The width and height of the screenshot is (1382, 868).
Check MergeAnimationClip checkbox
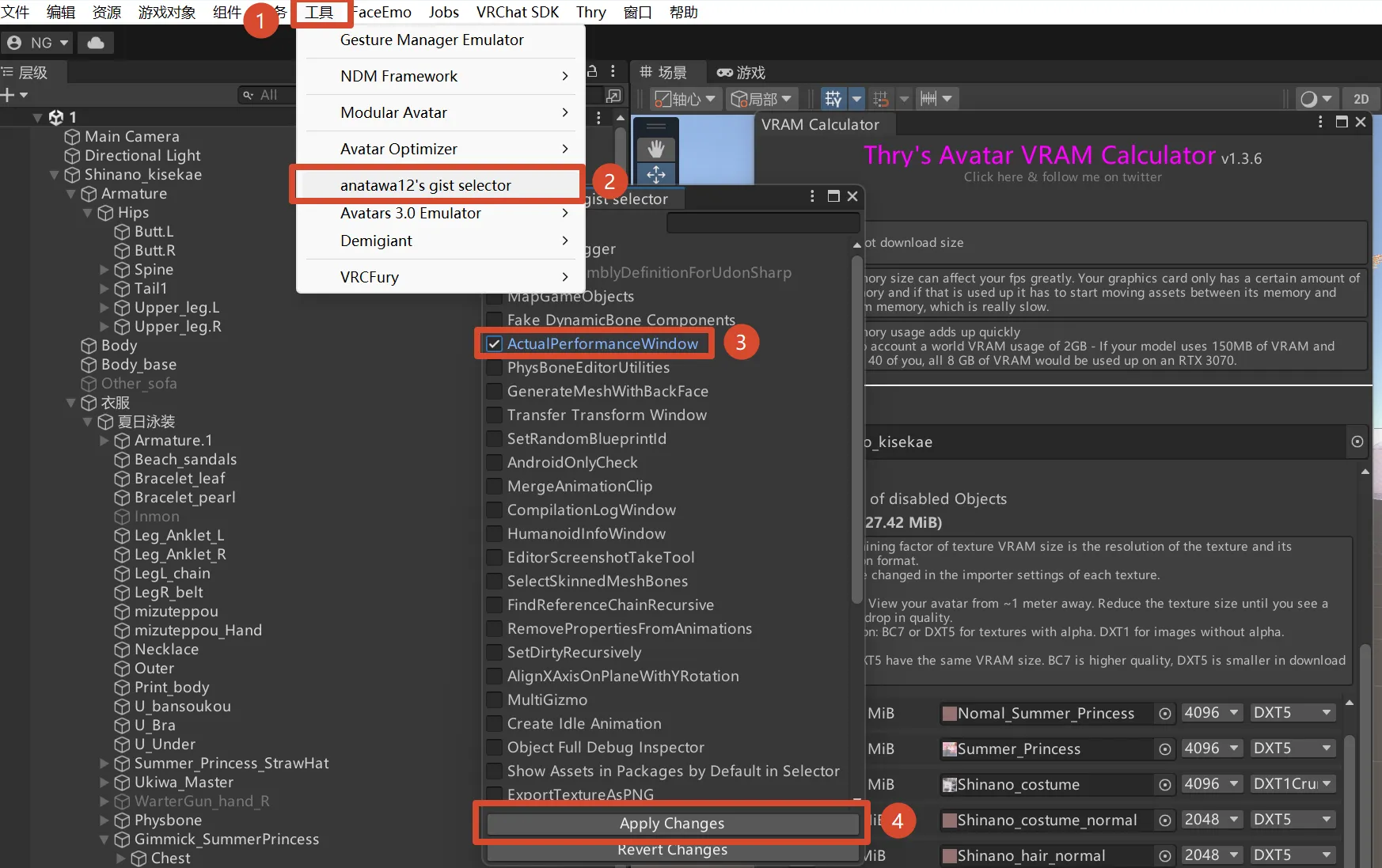click(494, 487)
